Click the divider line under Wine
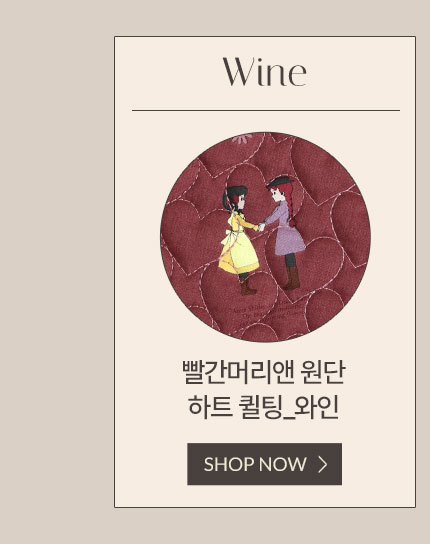Screen dimensions: 430x544 tap(266, 111)
